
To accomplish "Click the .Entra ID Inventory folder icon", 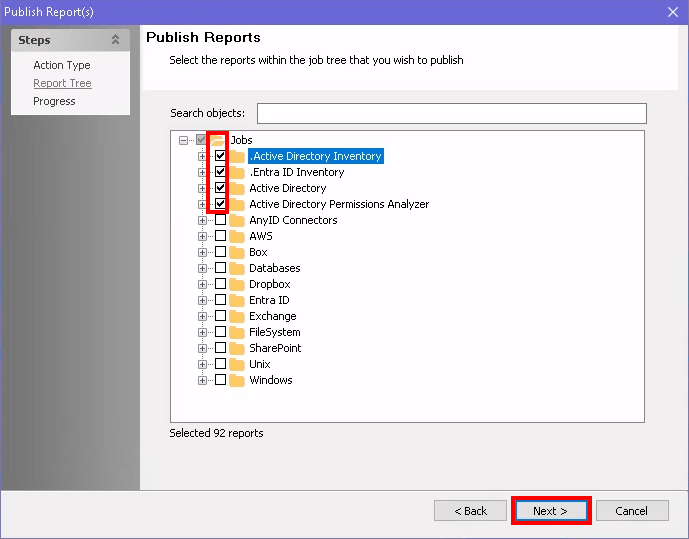I will point(237,172).
